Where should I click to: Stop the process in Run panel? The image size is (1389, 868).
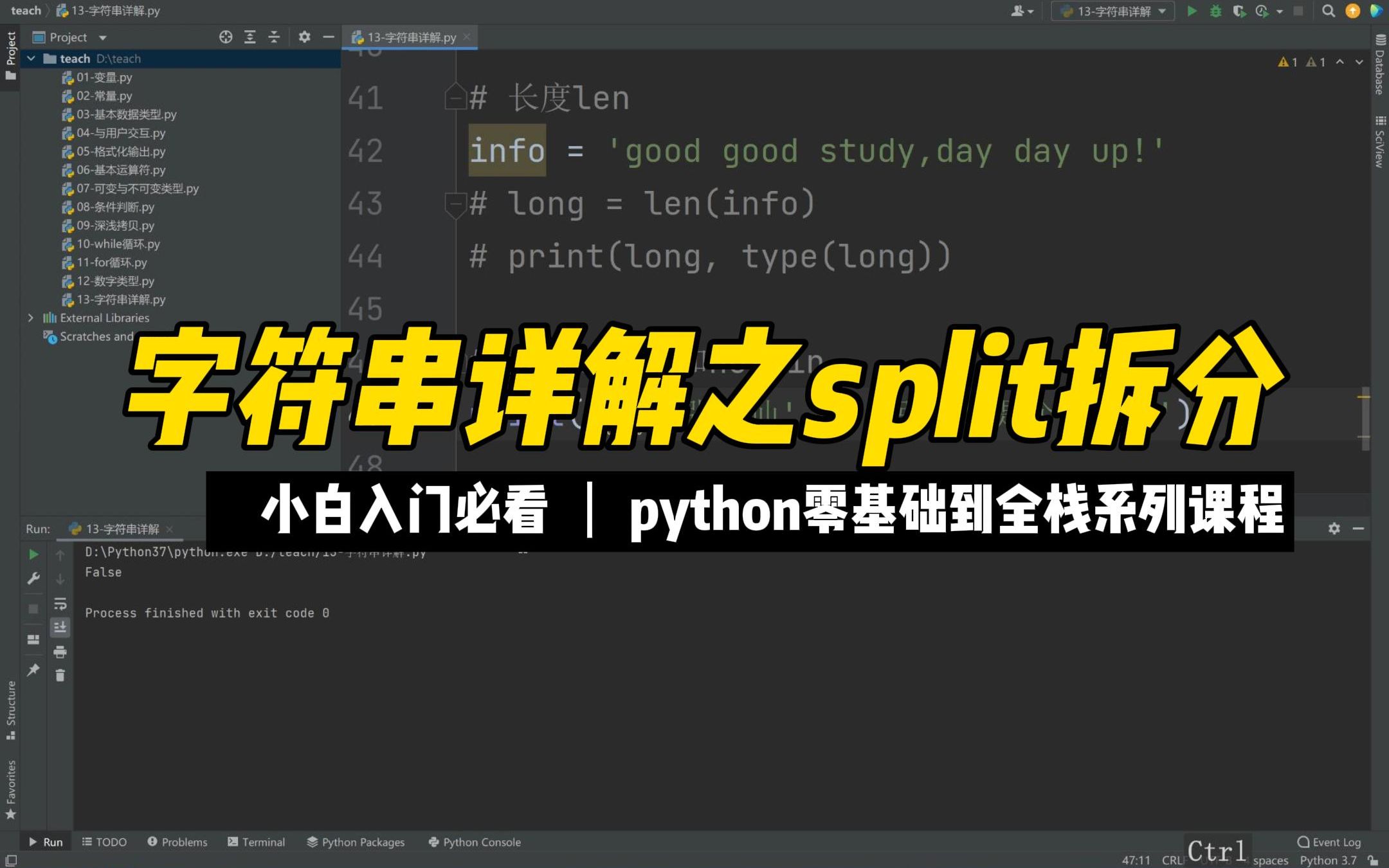pyautogui.click(x=33, y=608)
